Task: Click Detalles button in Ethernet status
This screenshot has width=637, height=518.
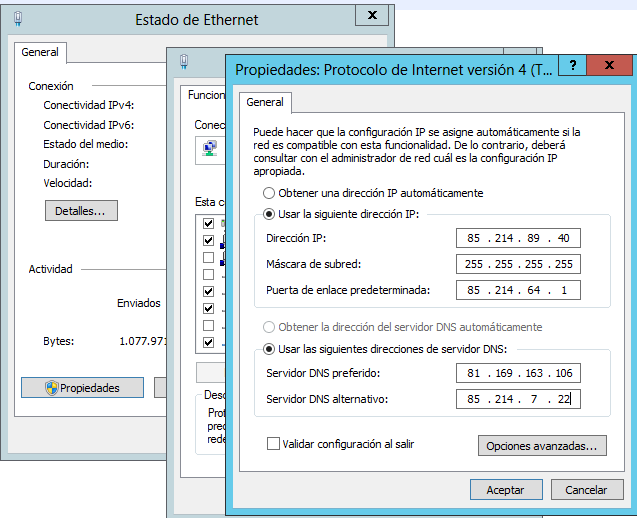Action: (x=81, y=210)
